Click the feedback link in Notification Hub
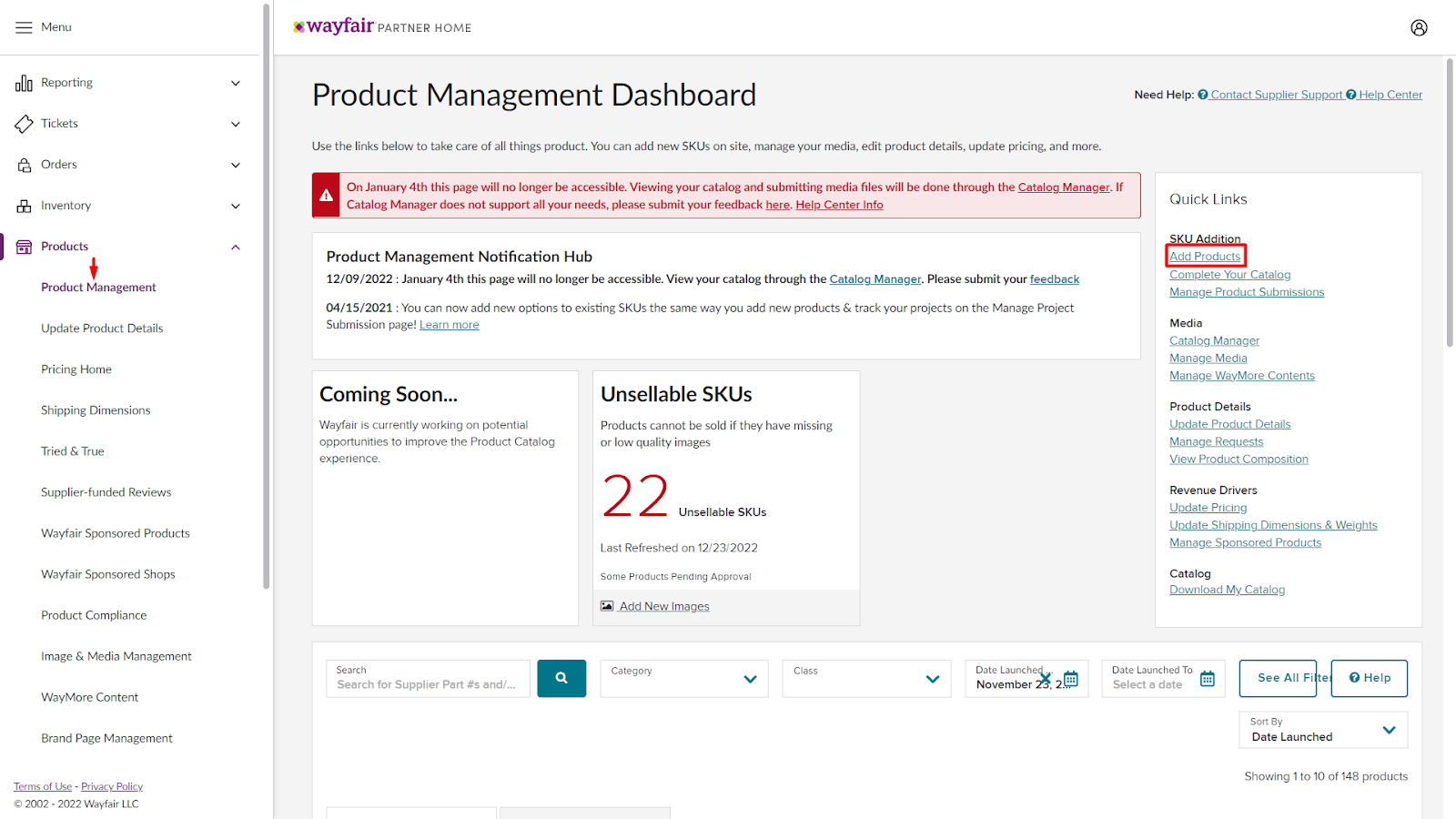1456x819 pixels. click(x=1055, y=279)
